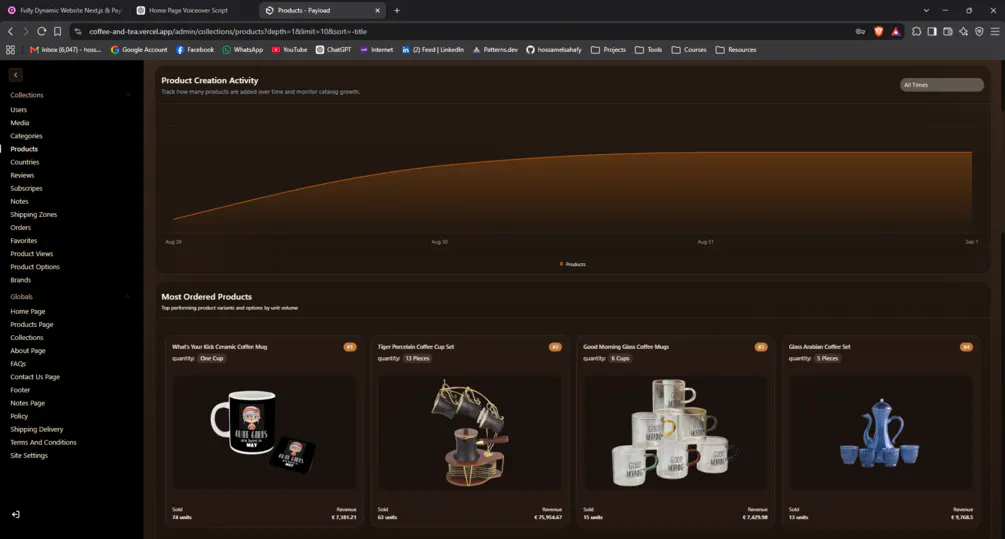The height and width of the screenshot is (539, 1005).
Task: Open the Projects bookmarks folder
Action: pos(608,49)
